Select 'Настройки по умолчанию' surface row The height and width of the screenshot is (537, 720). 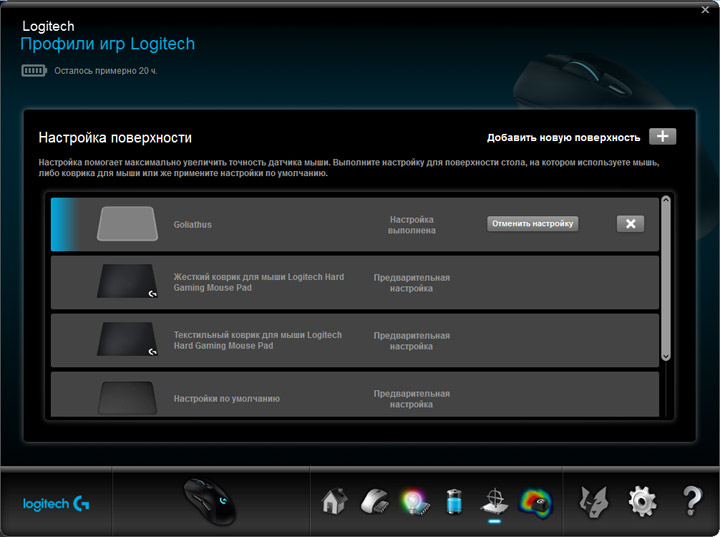[354, 395]
